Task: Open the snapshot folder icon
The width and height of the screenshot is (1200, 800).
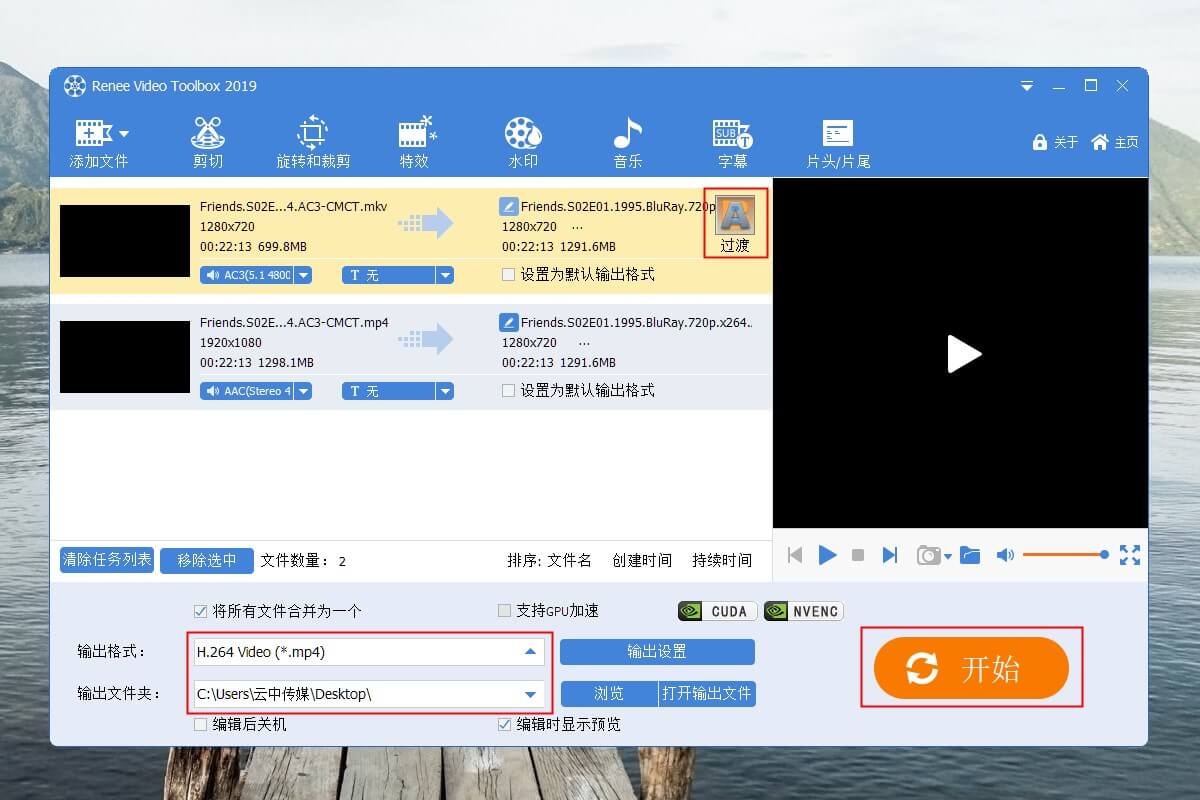Action: pos(970,555)
